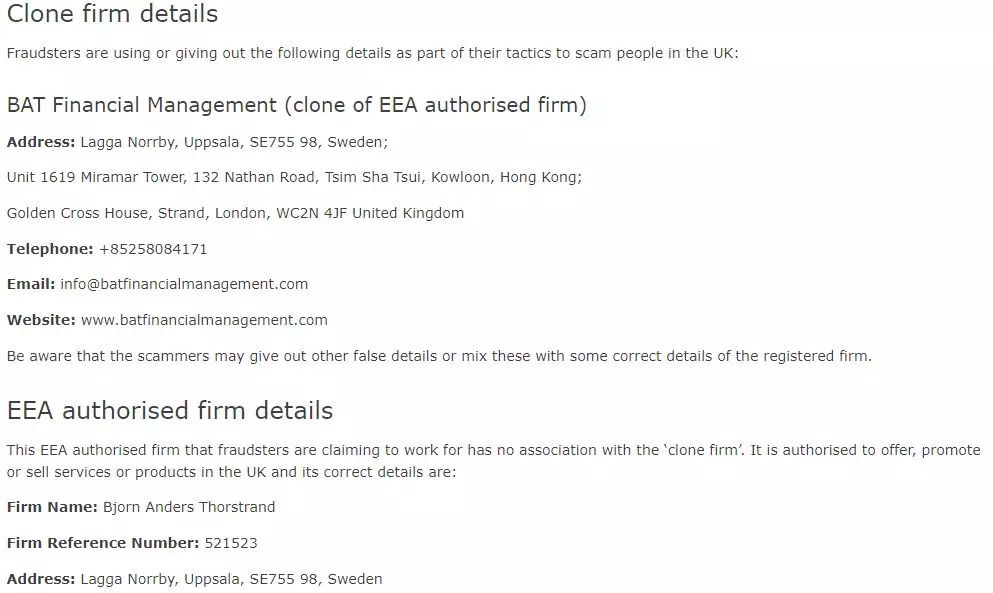Screen dimensions: 993x593
Task: Click the 'Be aware that the scammers' warning paragraph
Action: pyautogui.click(x=439, y=356)
